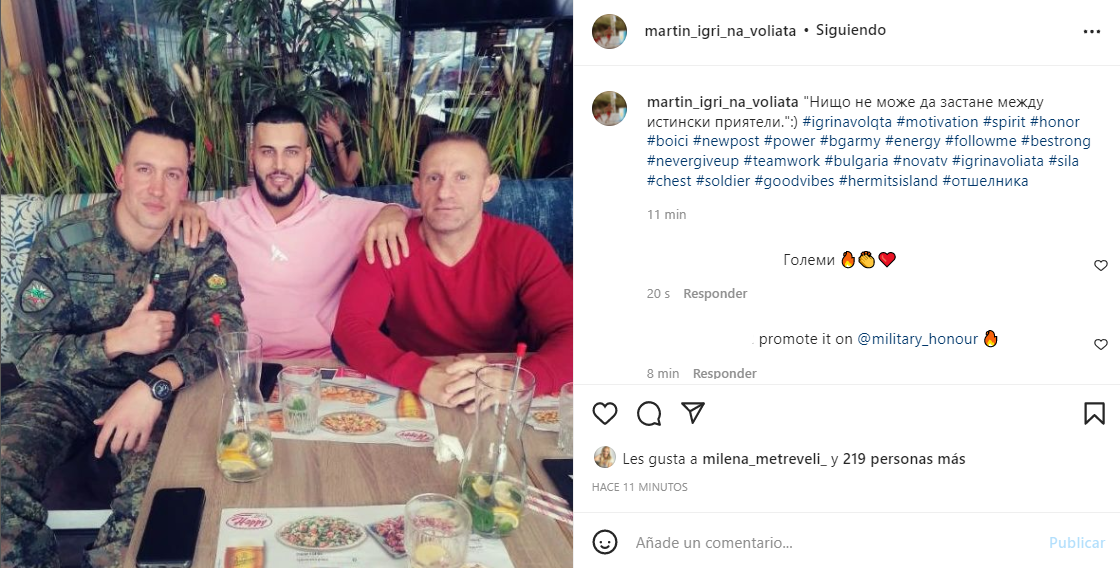The image size is (1120, 568).
Task: Open the #bgarmy hashtag
Action: coord(843,141)
